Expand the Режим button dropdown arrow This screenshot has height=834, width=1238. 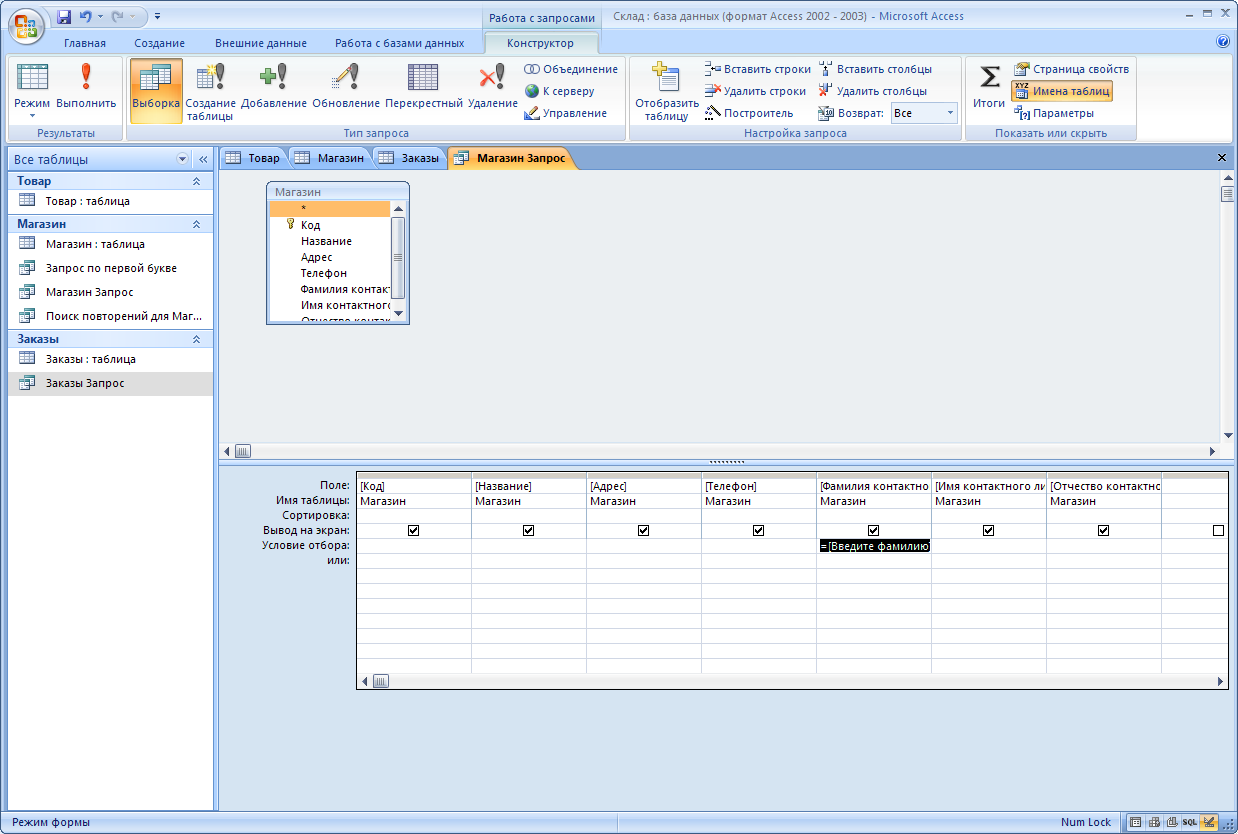tap(32, 116)
